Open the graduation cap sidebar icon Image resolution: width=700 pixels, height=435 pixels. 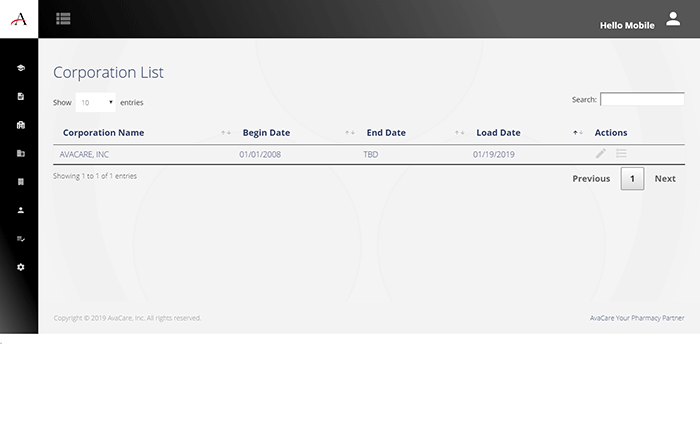click(21, 68)
